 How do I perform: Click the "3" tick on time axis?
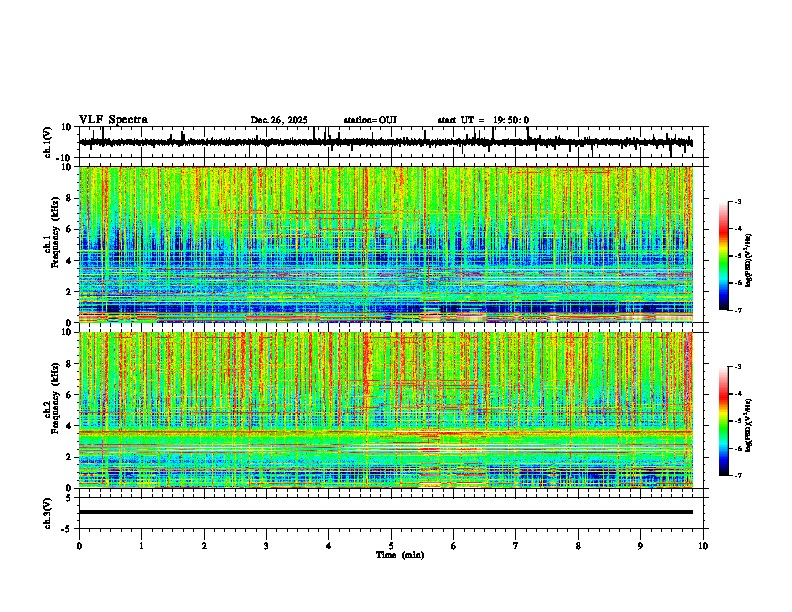pos(266,546)
